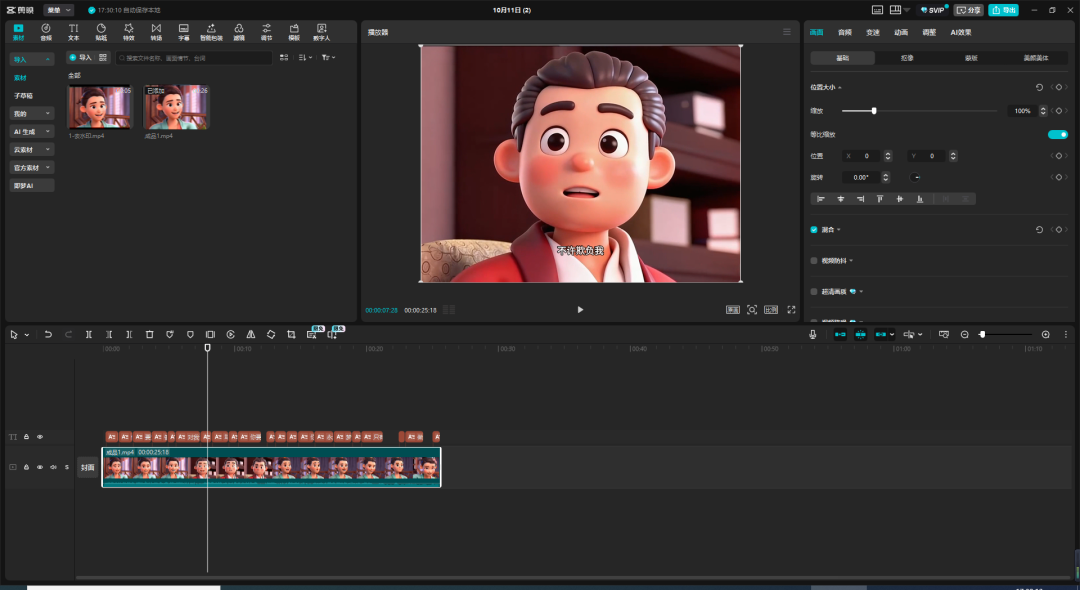
Task: Enable the 视频防抖 stabilization checkbox
Action: click(814, 260)
